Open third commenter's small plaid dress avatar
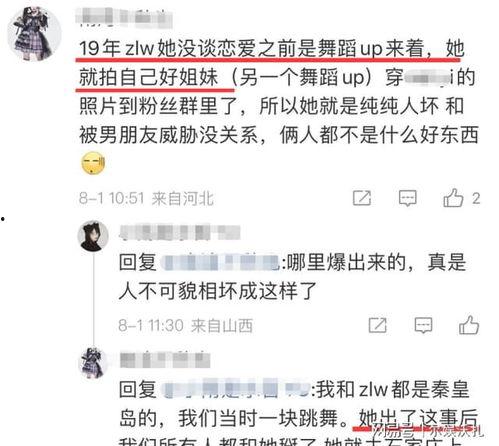 click(93, 363)
